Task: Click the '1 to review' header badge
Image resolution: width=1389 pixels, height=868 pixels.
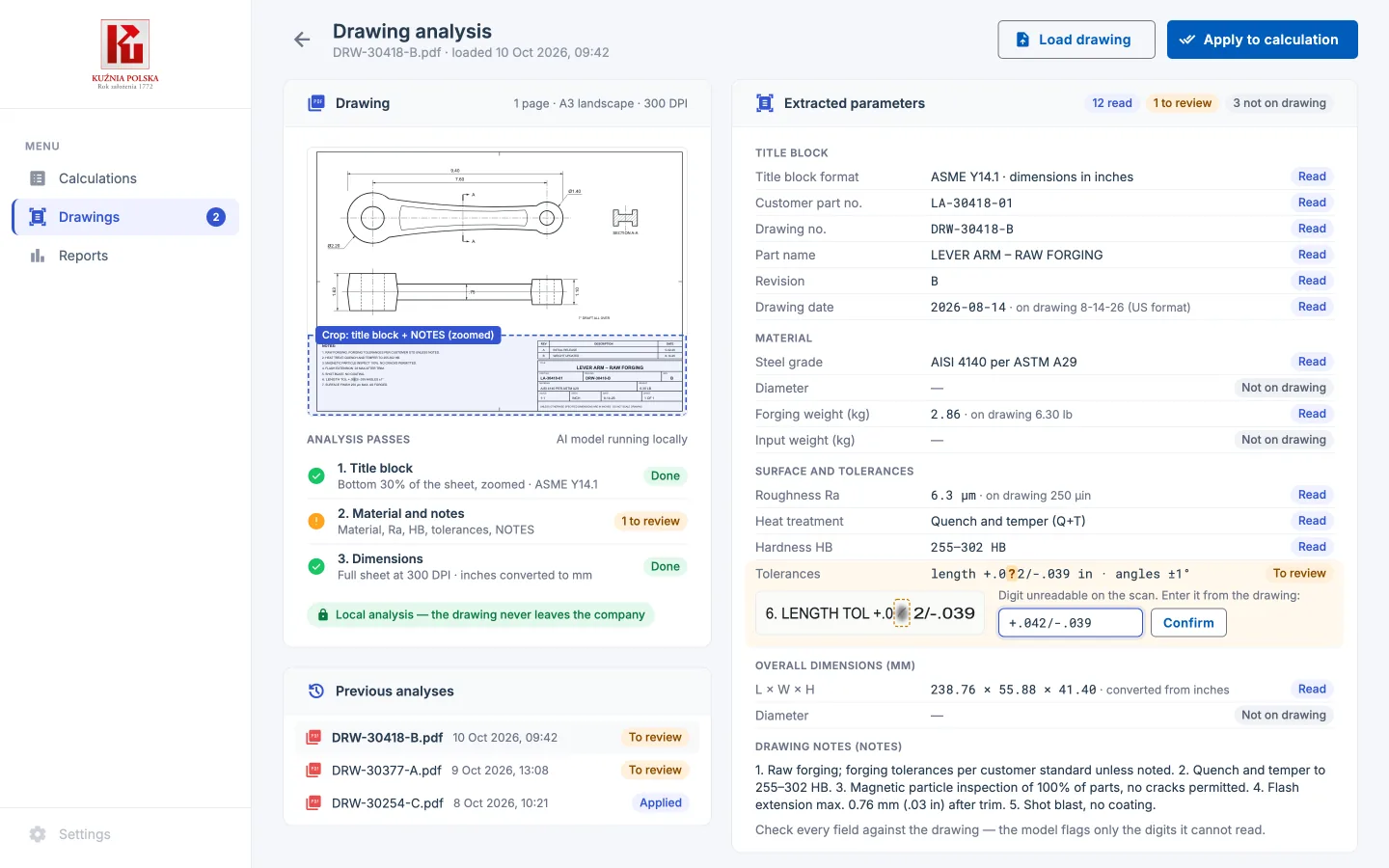Action: [1183, 103]
